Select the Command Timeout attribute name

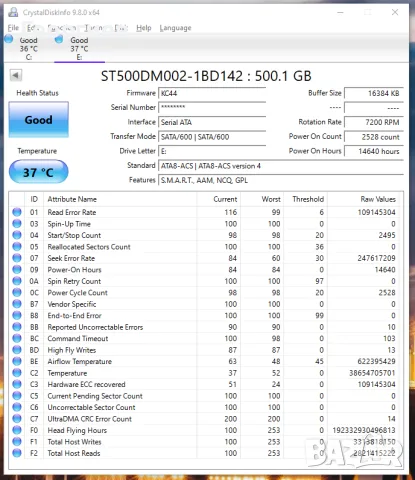78,339
